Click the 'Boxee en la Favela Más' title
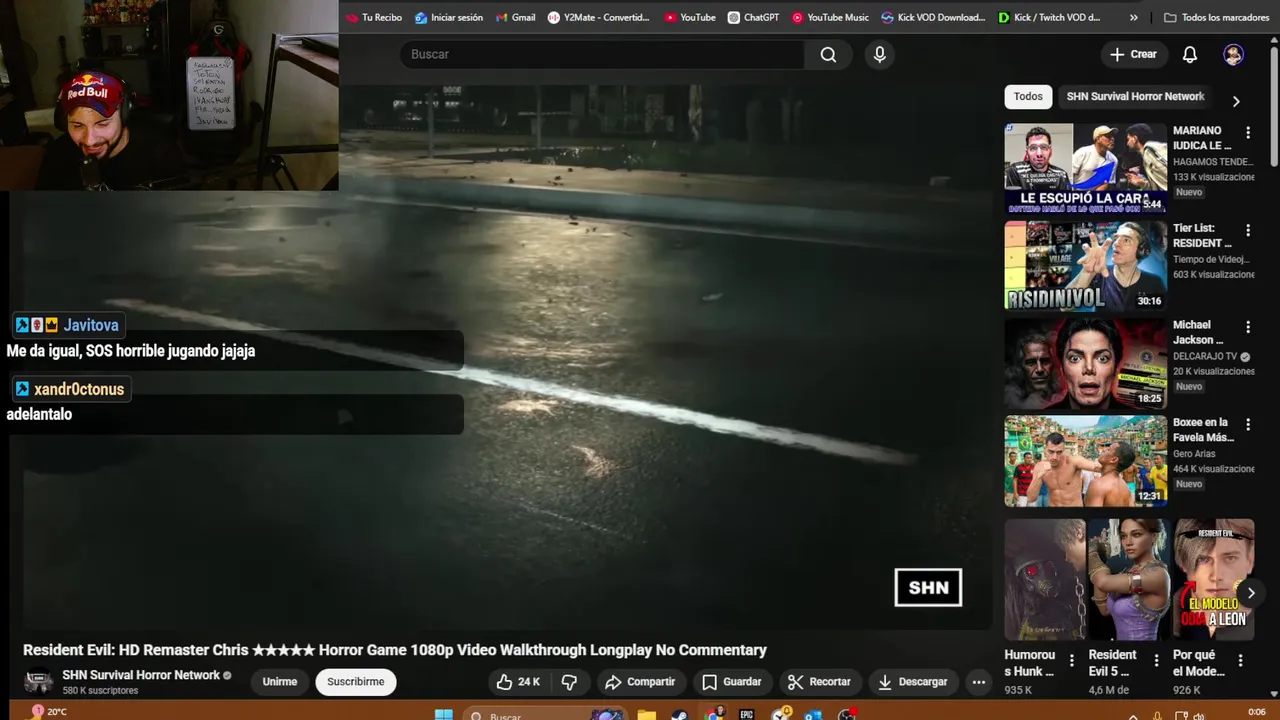Image resolution: width=1280 pixels, height=720 pixels. (1203, 430)
